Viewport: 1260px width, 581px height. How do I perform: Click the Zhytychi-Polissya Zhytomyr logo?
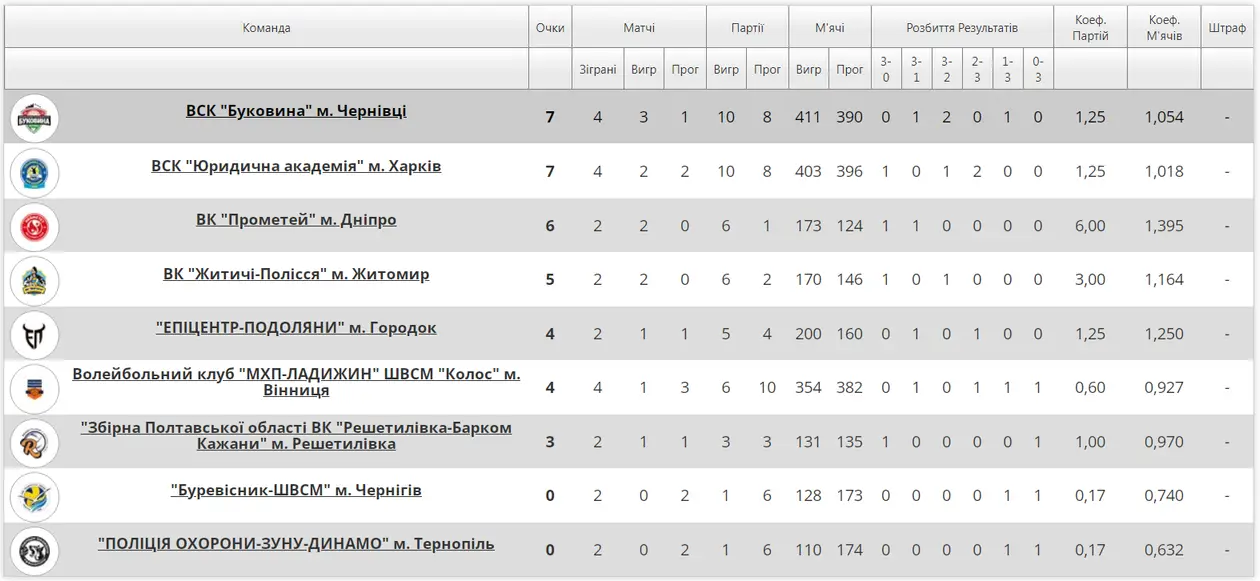pos(35,281)
